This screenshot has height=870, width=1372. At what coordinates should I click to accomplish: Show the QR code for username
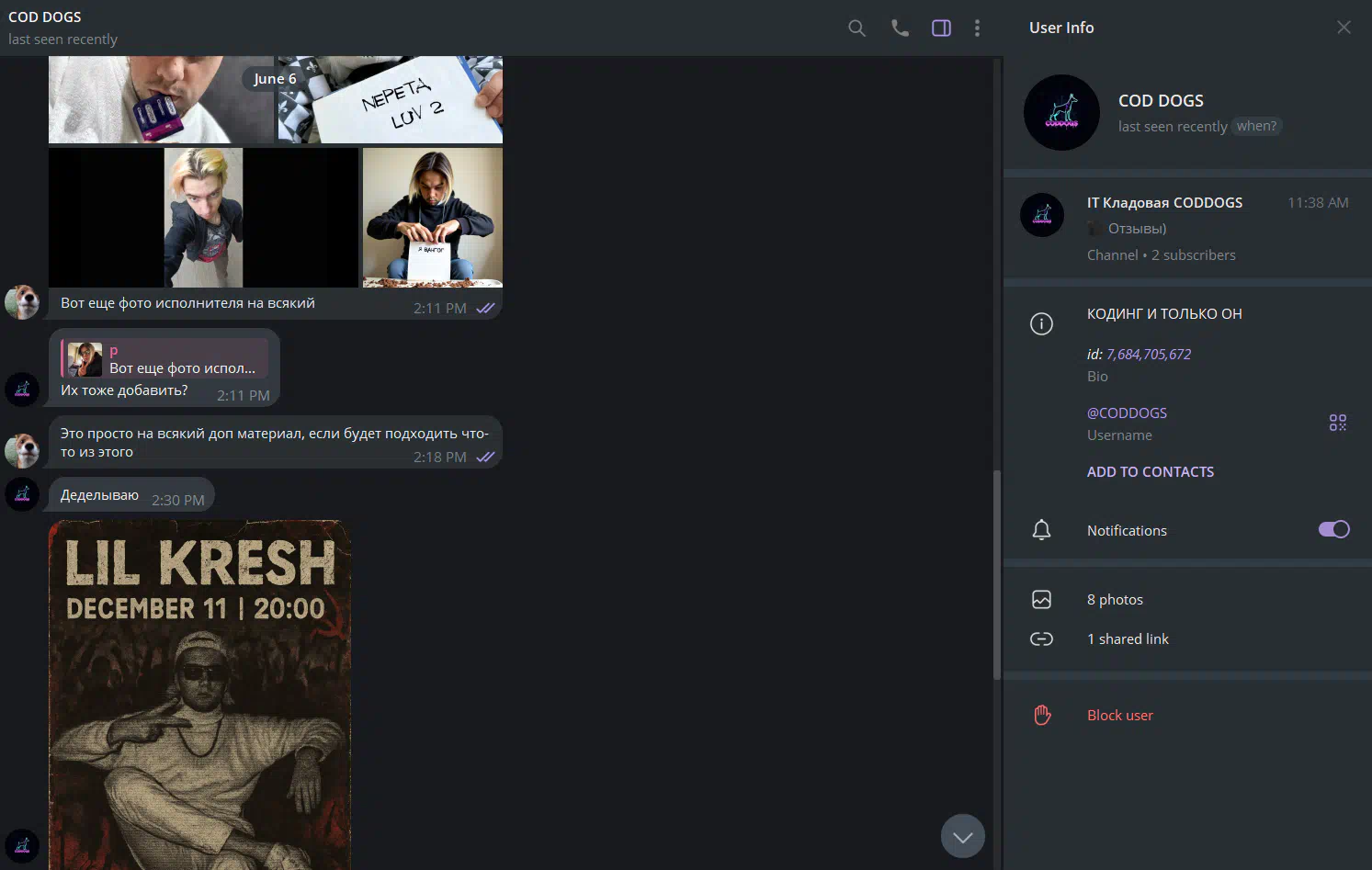point(1338,423)
